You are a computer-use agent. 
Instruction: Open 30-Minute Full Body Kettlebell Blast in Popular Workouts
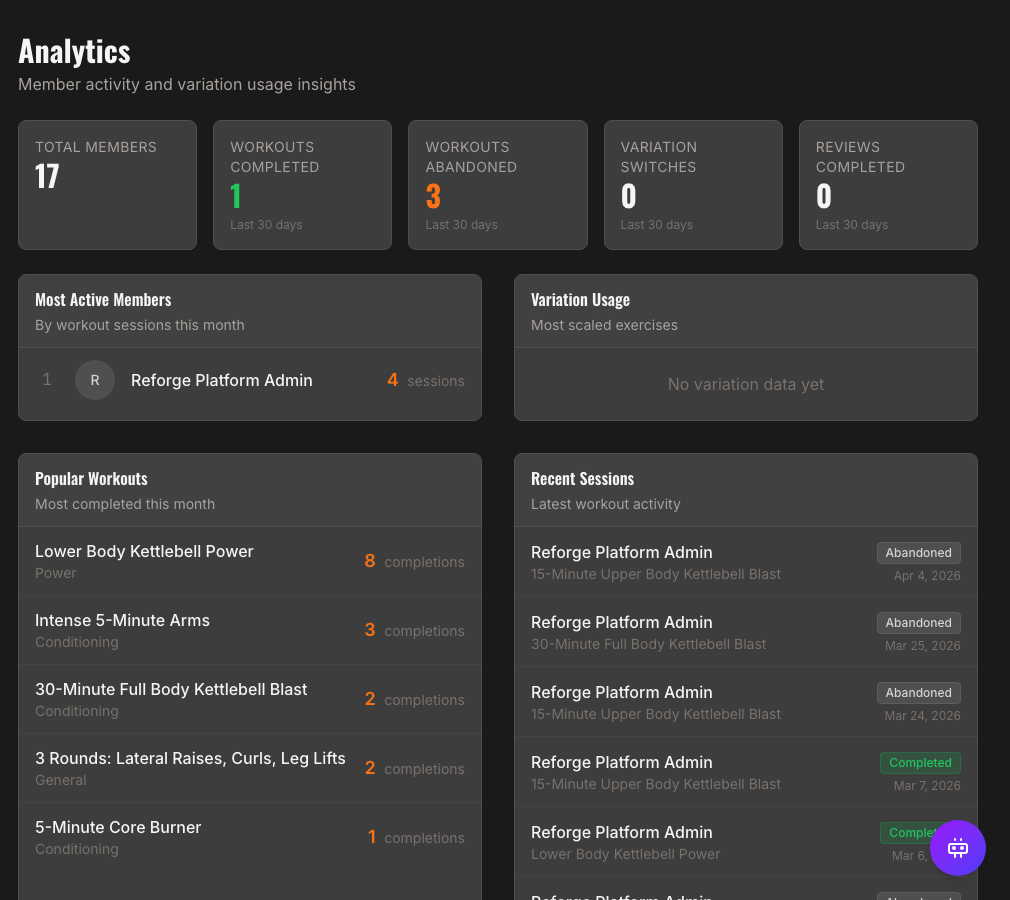(250, 699)
